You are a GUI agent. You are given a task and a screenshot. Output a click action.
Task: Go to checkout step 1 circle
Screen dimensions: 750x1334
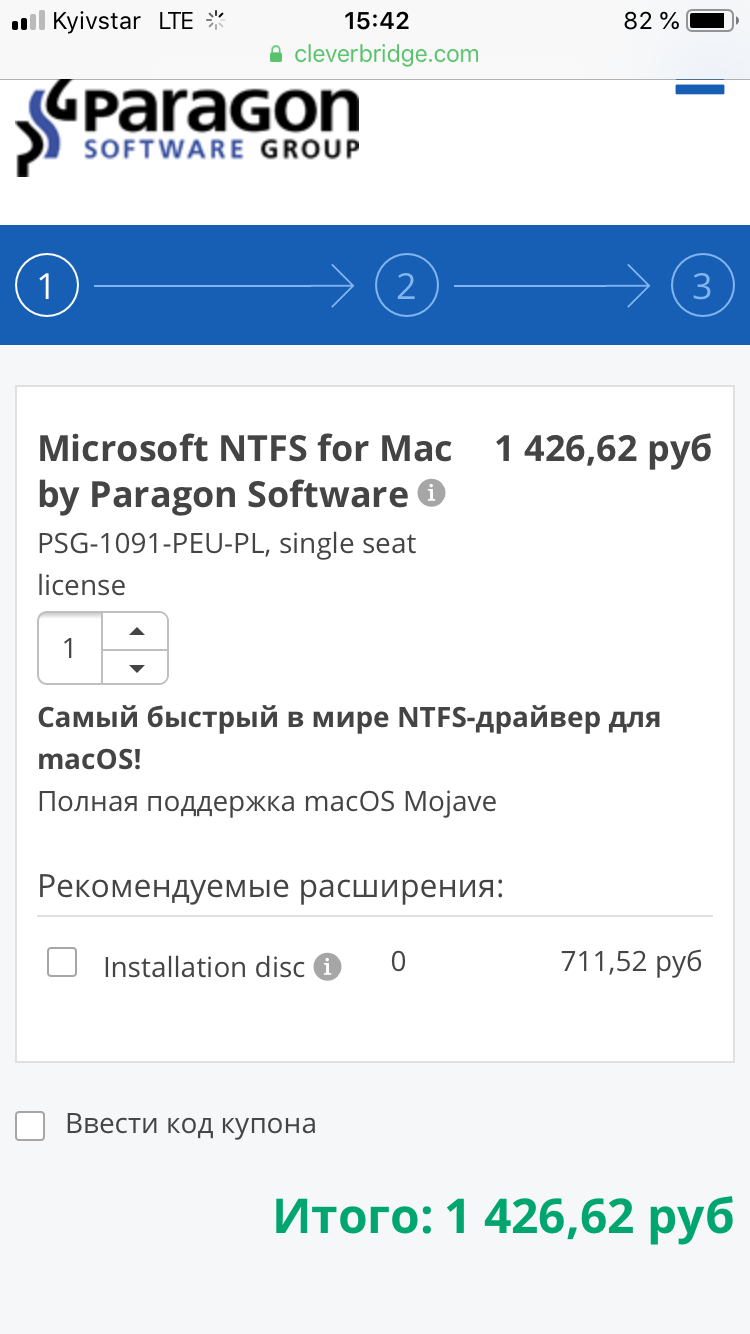[46, 287]
